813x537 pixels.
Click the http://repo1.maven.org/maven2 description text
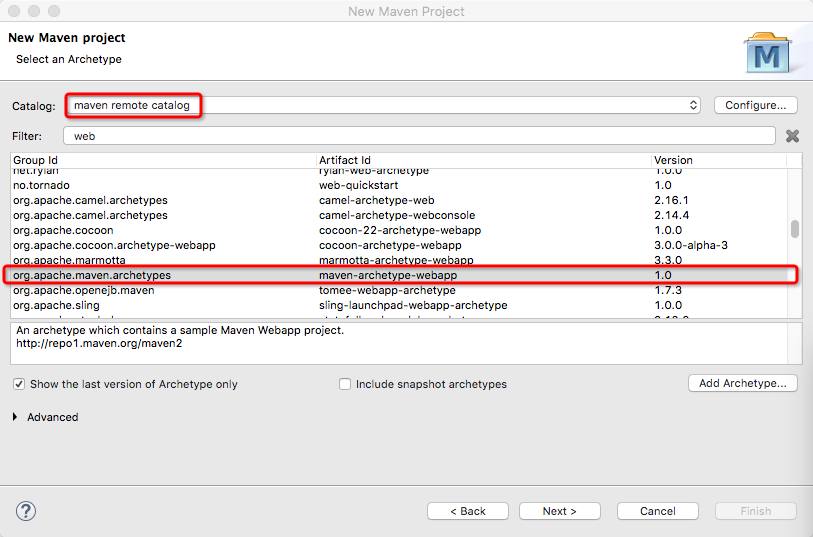pyautogui.click(x=99, y=343)
